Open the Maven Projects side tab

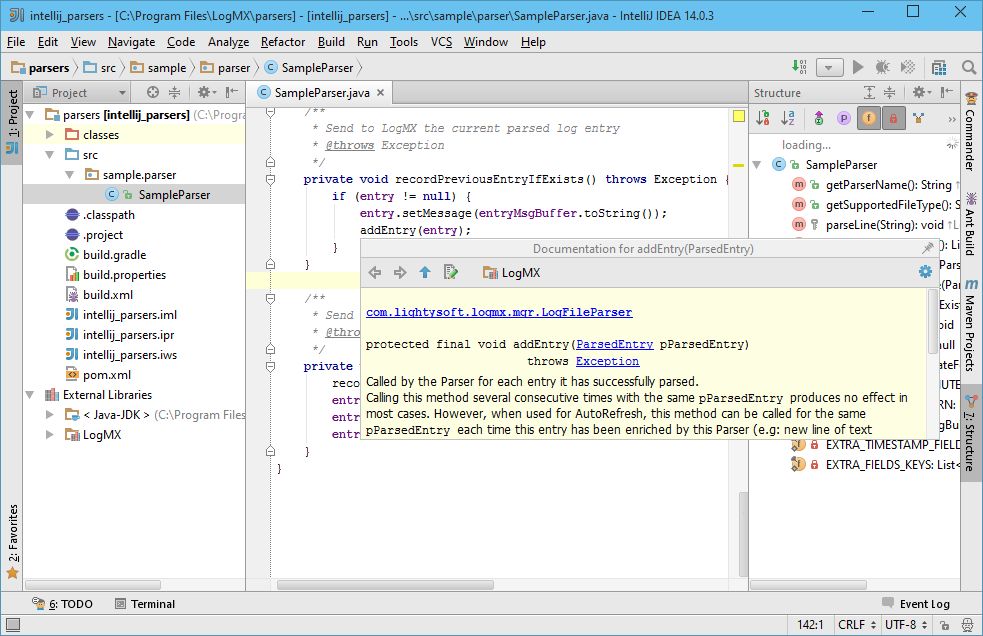[x=970, y=325]
